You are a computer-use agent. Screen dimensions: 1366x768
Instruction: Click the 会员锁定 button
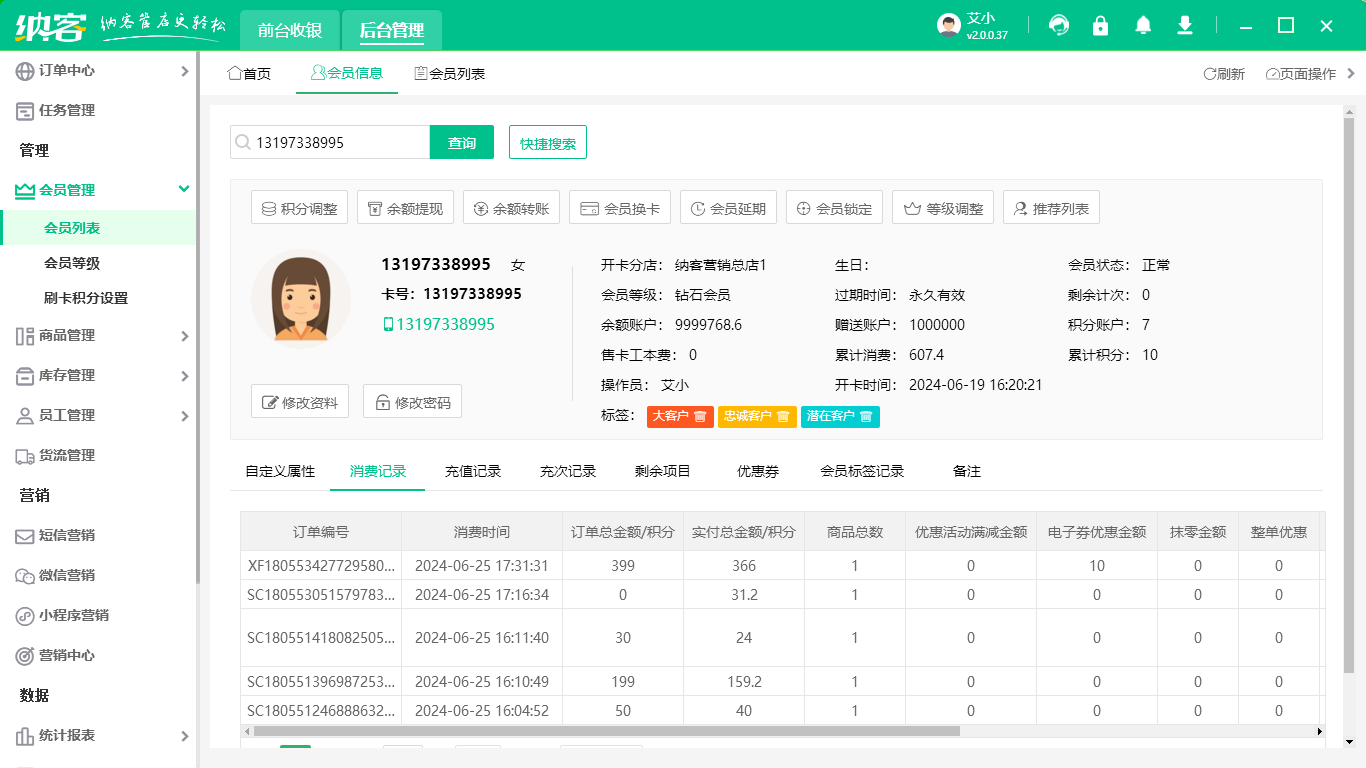pos(834,209)
